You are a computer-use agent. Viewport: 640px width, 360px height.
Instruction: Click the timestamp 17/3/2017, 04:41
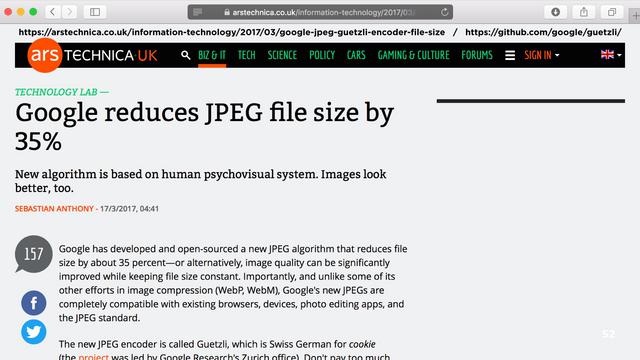coord(129,209)
